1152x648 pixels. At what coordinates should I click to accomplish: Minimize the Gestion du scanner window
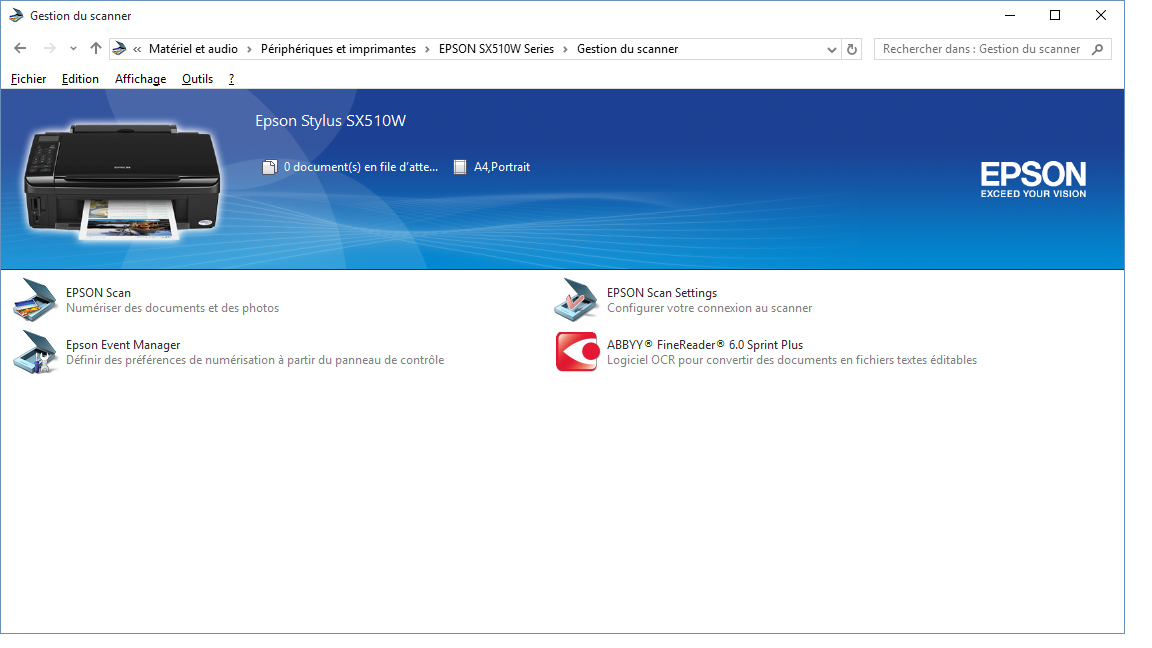pyautogui.click(x=1010, y=15)
